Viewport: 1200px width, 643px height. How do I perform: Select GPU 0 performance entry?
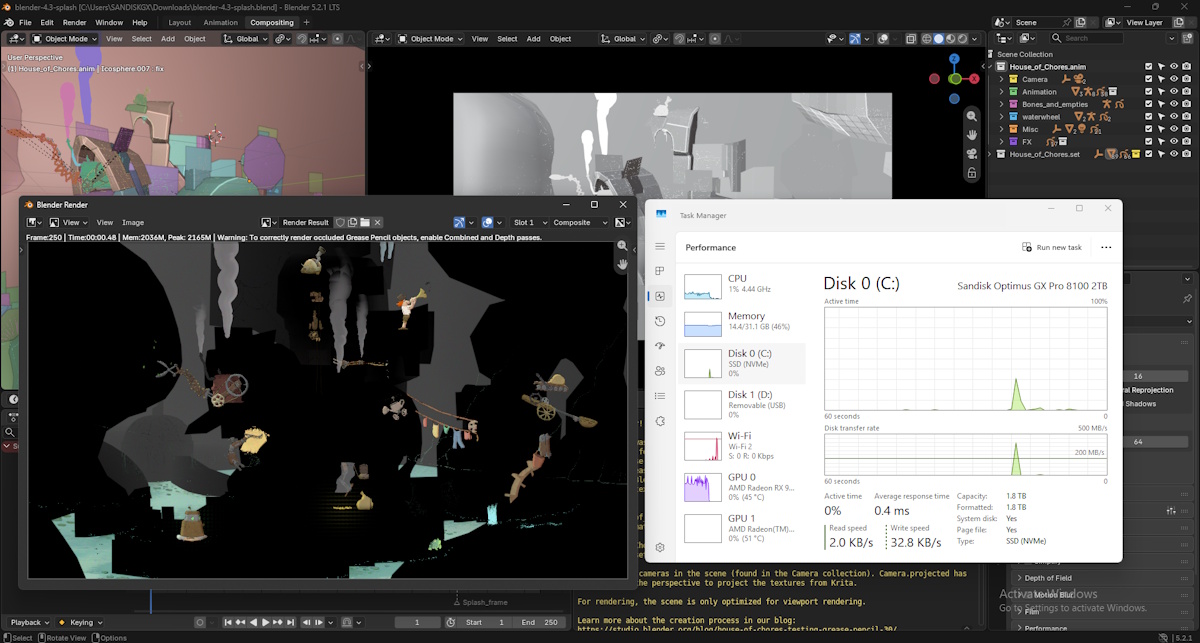point(742,485)
